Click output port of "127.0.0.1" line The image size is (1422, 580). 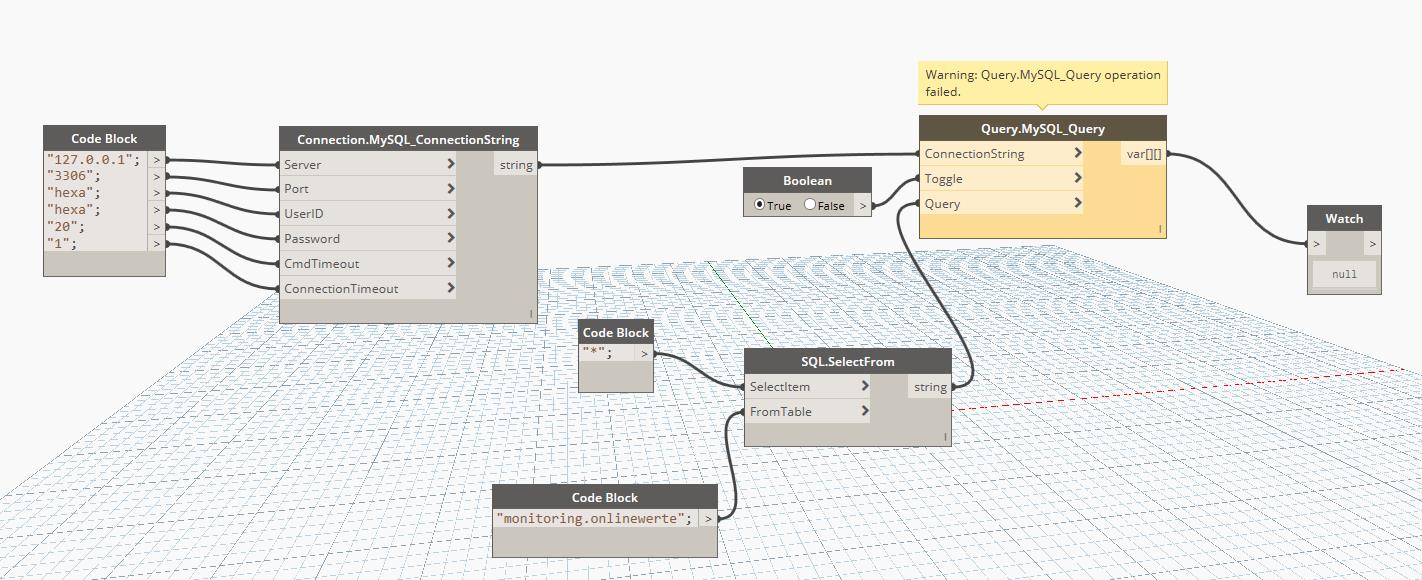(x=157, y=160)
